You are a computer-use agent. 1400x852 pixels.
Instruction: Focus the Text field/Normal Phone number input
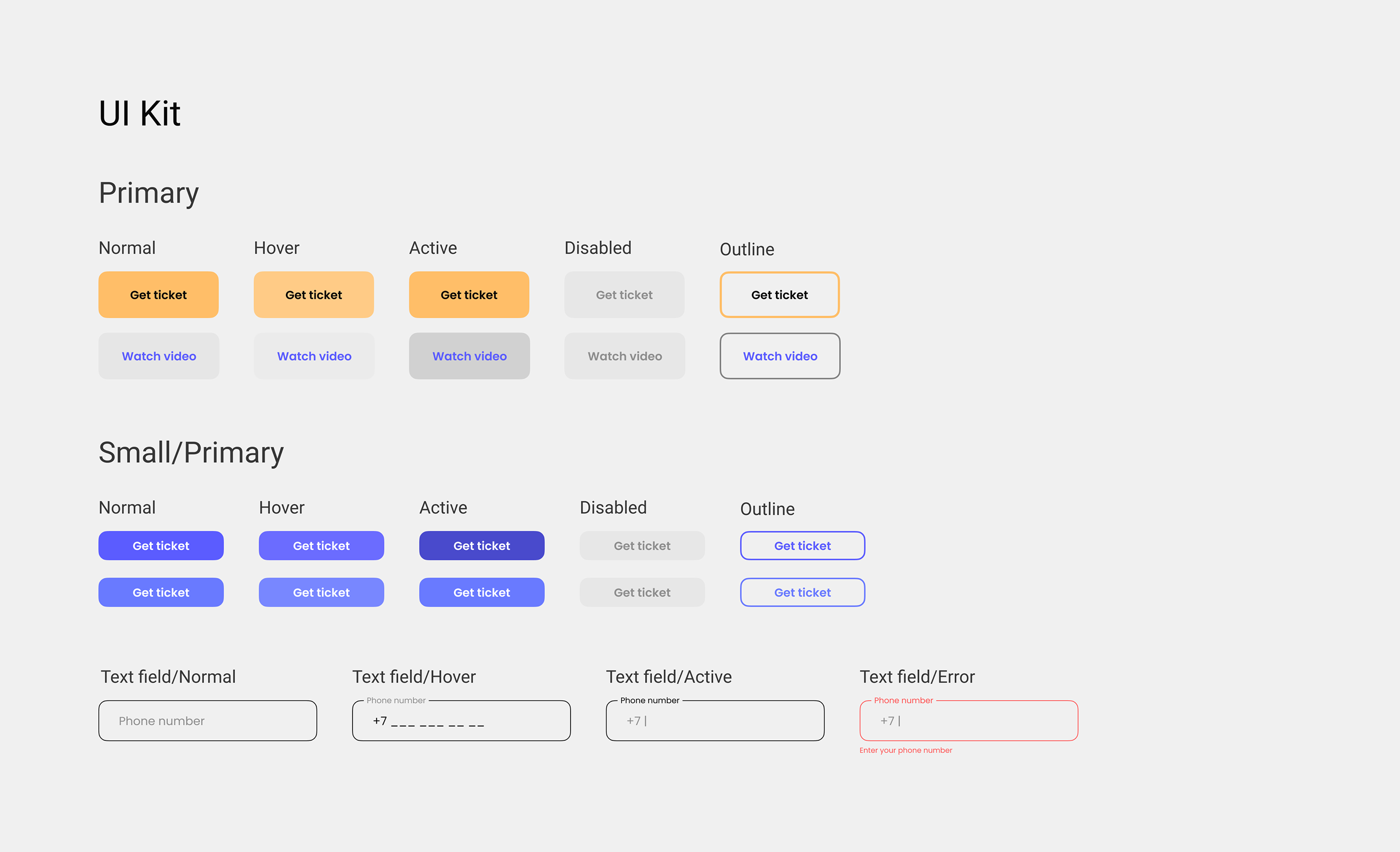207,721
